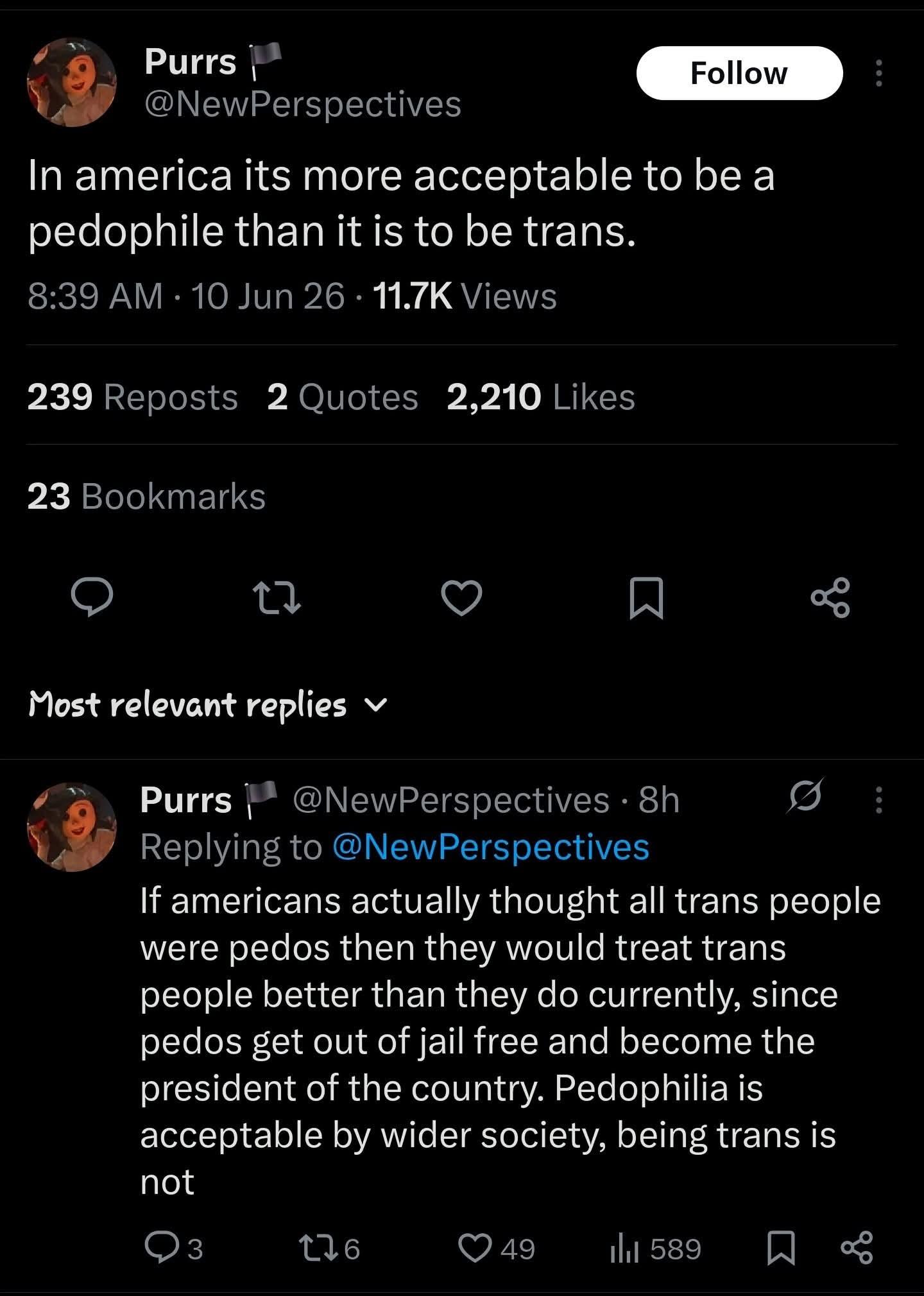
Task: View analytics icon showing 589 views
Action: 654,1249
